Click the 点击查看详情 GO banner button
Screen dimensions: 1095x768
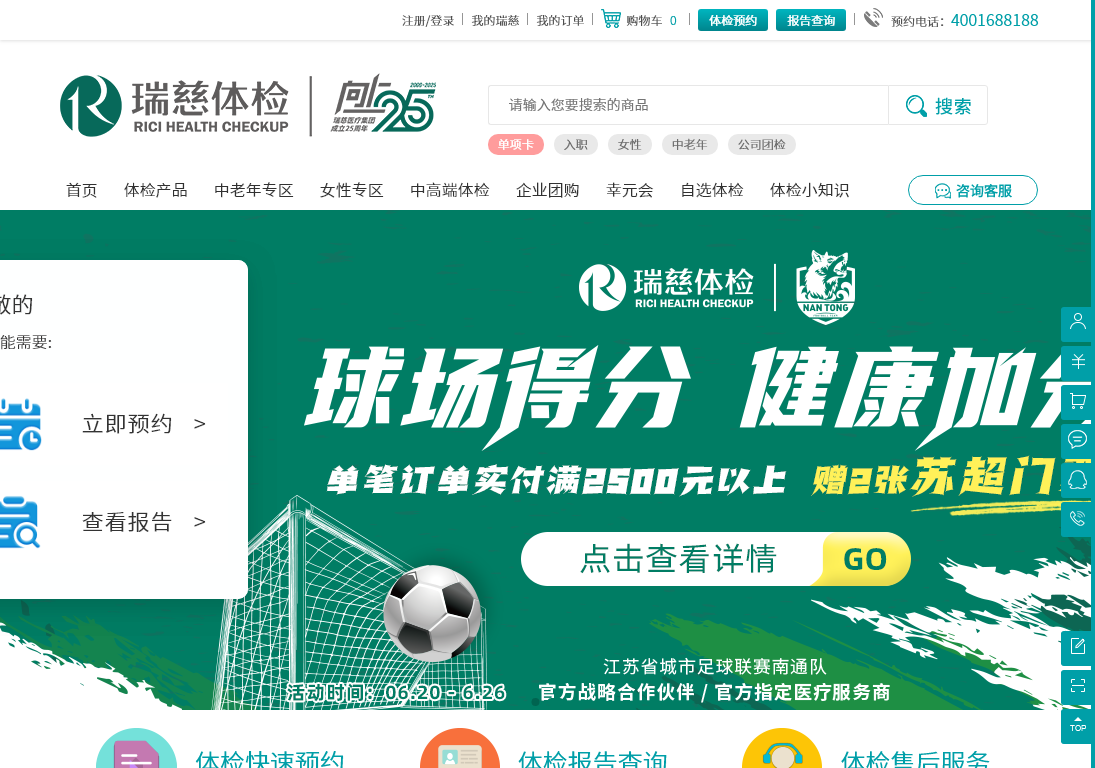[x=715, y=559]
